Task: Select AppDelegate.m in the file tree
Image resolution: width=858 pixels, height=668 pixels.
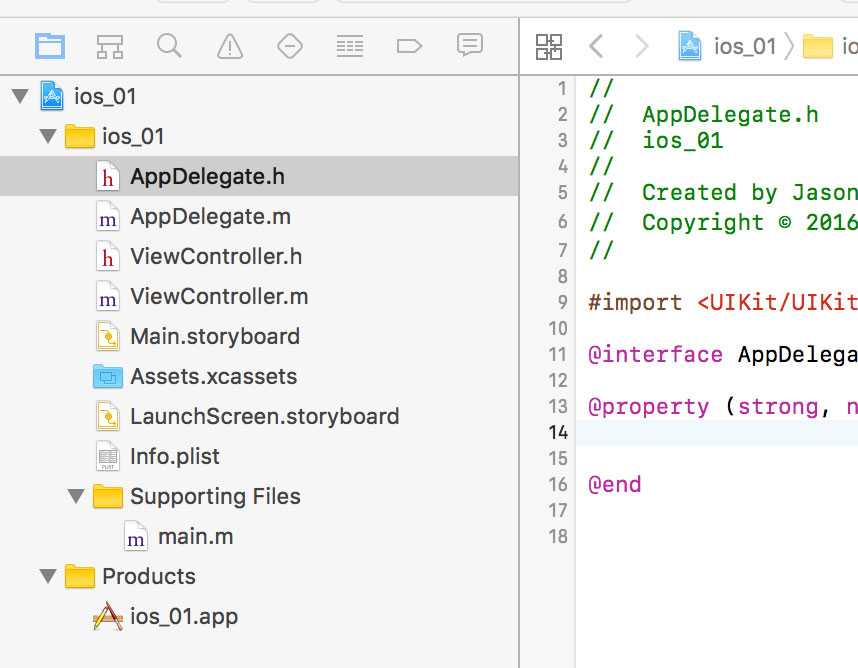Action: click(210, 217)
